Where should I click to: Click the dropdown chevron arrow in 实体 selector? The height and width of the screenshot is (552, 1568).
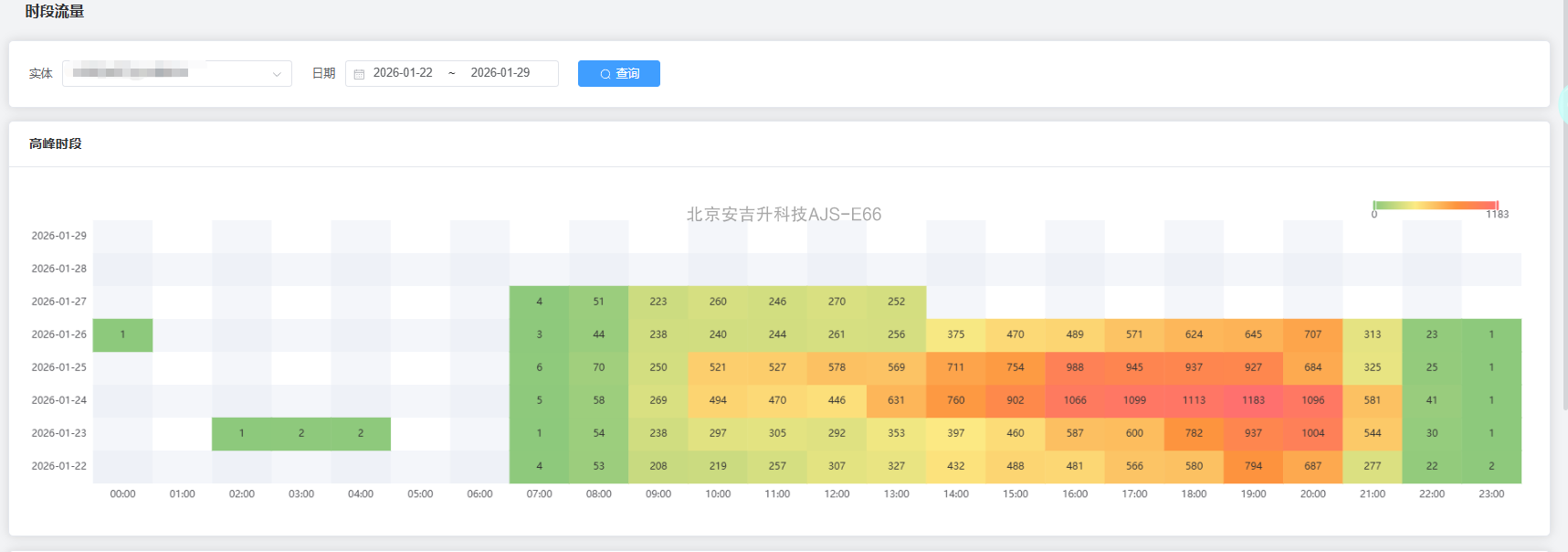tap(277, 74)
